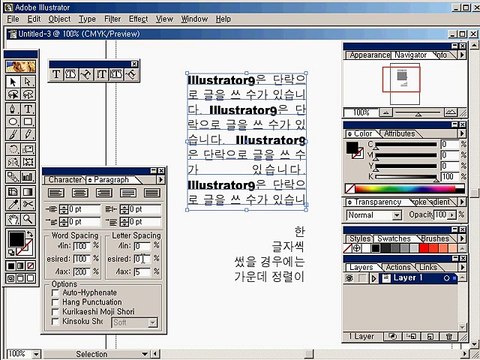Open the Type menu
480x360 pixels.
click(87, 19)
